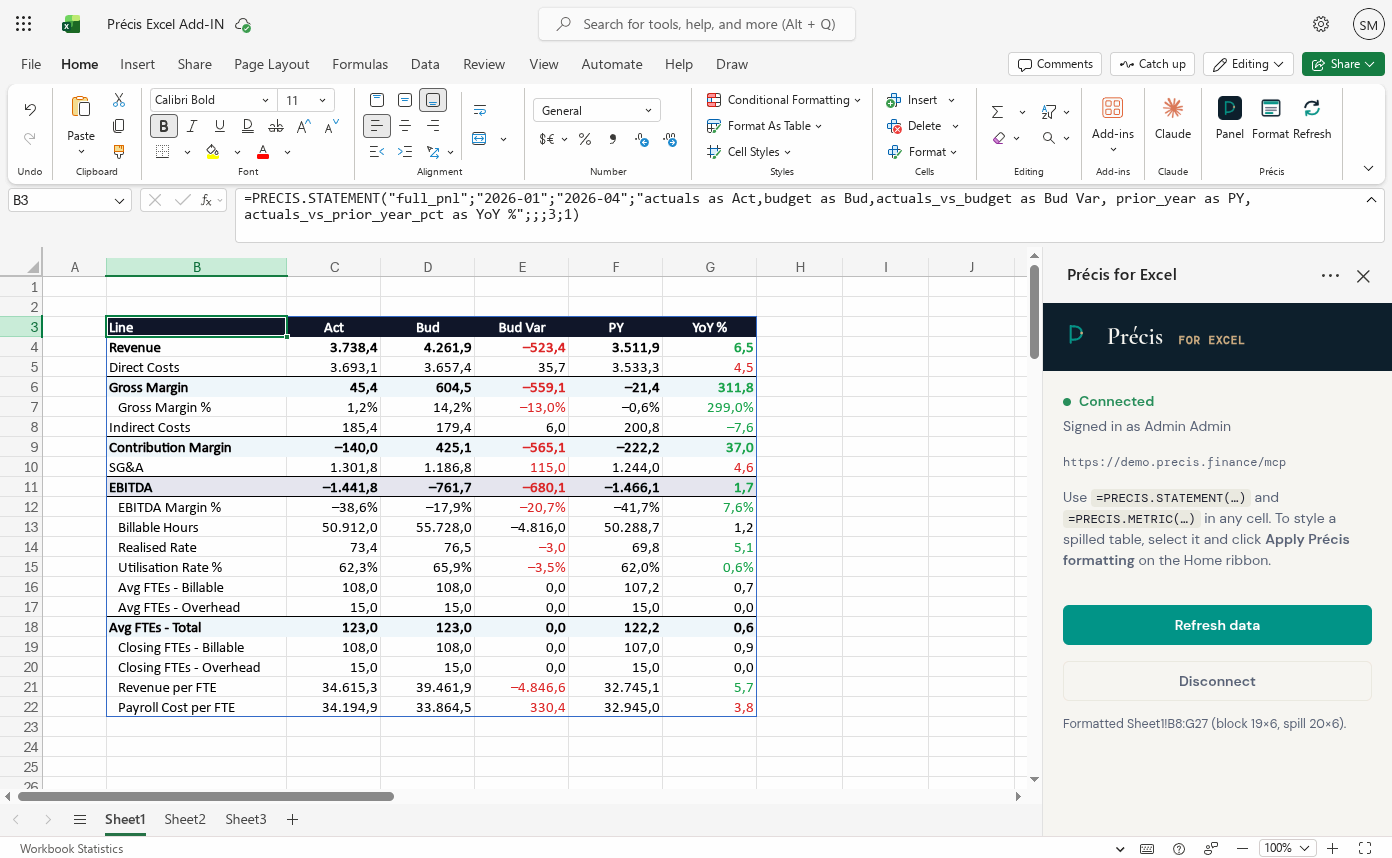Click the Clear eraser icon
This screenshot has width=1392, height=858.
(x=998, y=138)
